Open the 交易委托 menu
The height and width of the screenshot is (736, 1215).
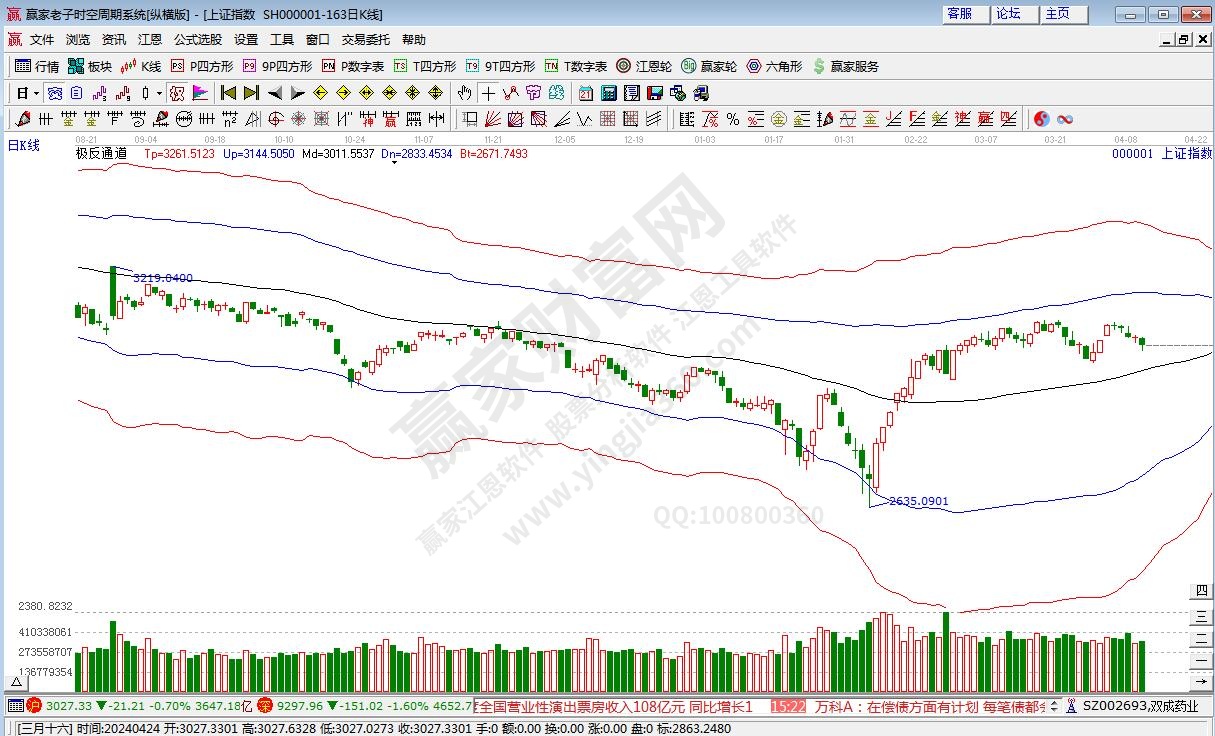click(x=365, y=40)
